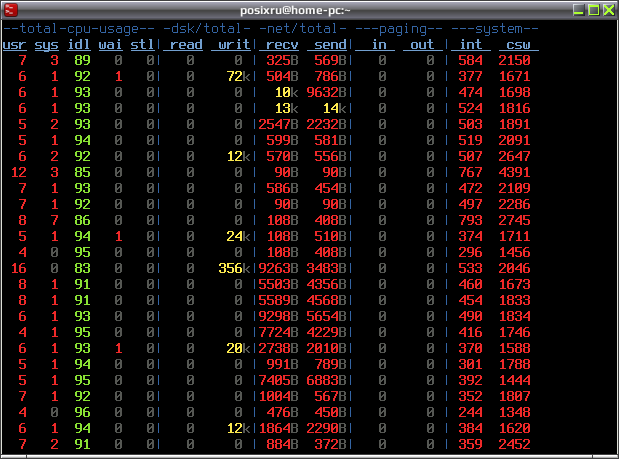Viewport: 619px width, 459px height.
Task: Select the total-cpu-usage group header
Action: click(78, 29)
